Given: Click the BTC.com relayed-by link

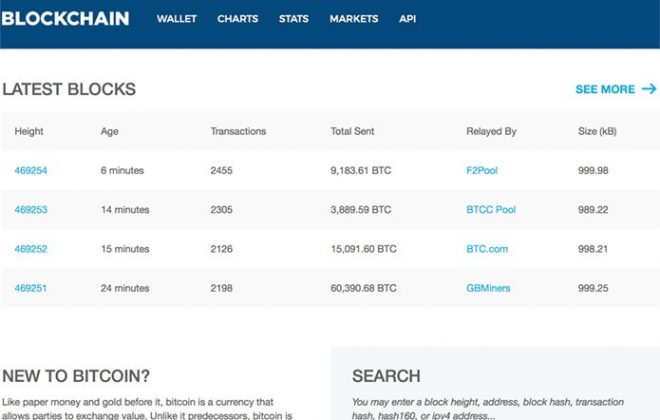Looking at the screenshot, I should 487,249.
